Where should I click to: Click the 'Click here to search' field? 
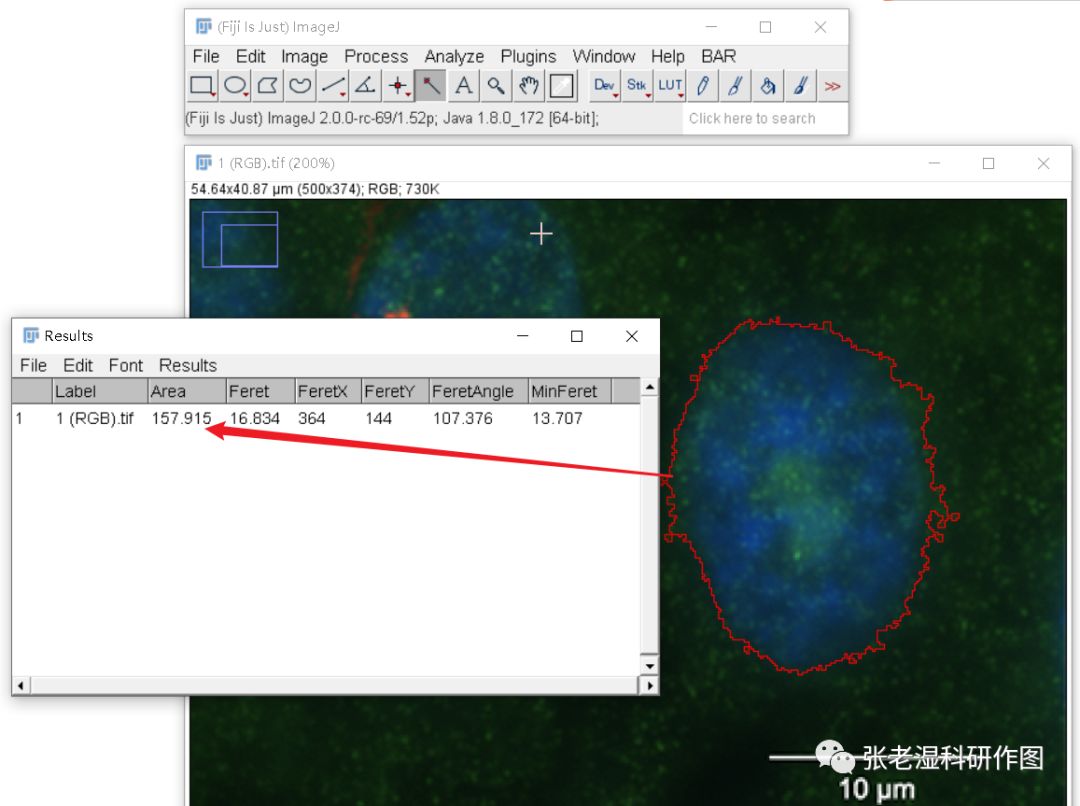tap(765, 118)
